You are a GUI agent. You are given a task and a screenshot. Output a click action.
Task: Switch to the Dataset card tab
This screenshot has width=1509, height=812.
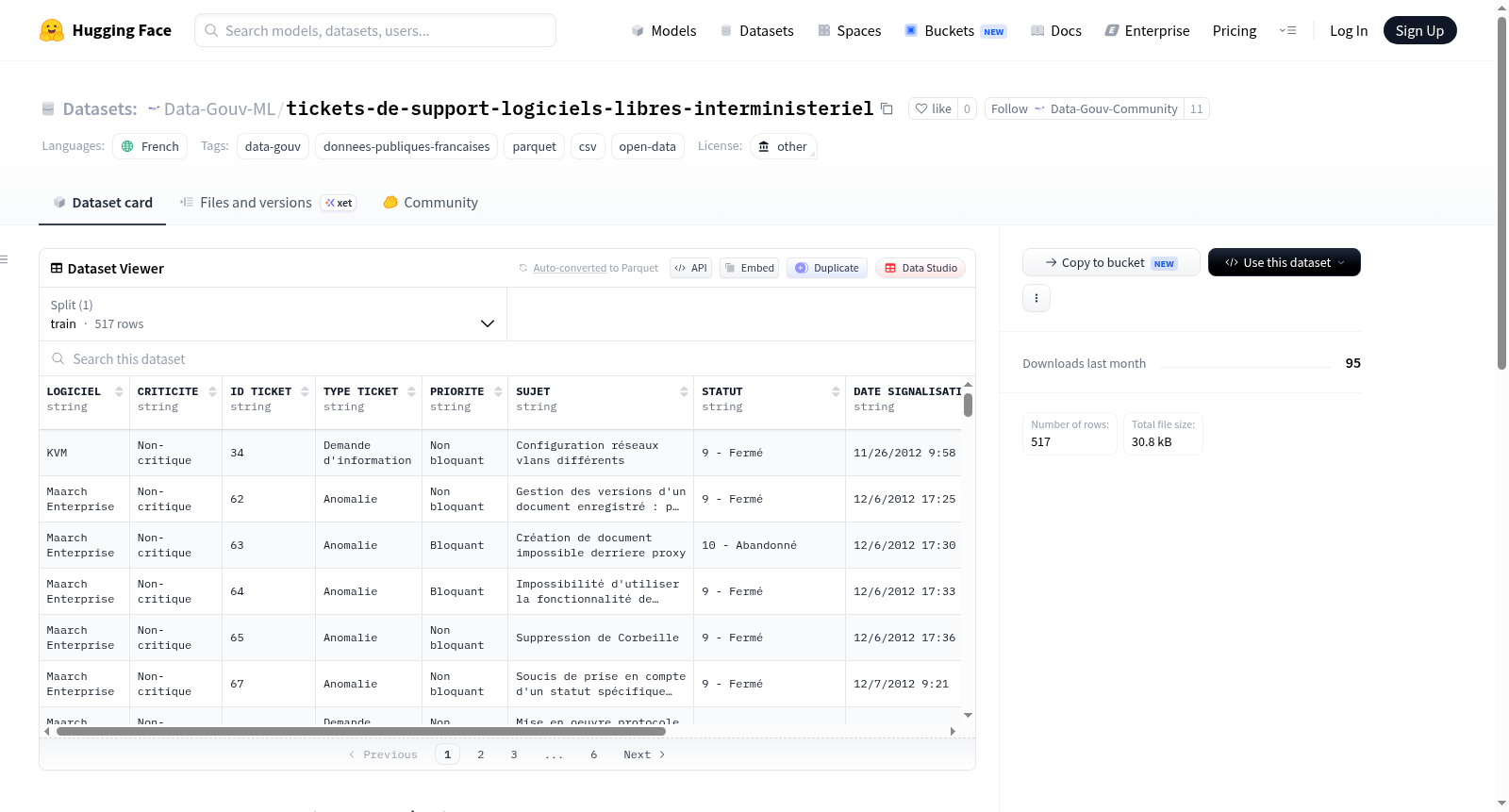[x=102, y=203]
